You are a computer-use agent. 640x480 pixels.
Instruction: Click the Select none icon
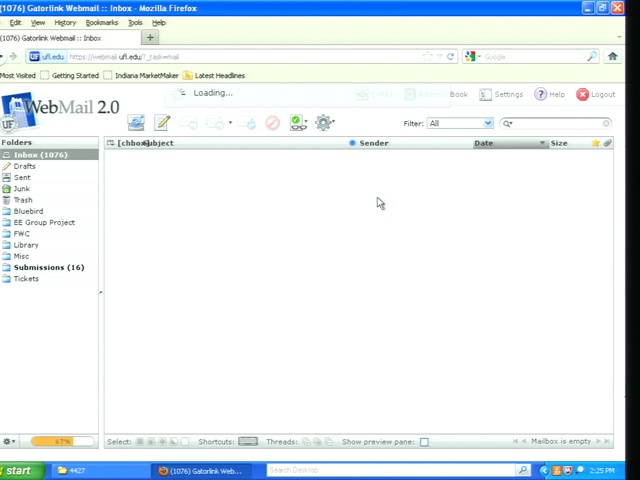coord(185,442)
